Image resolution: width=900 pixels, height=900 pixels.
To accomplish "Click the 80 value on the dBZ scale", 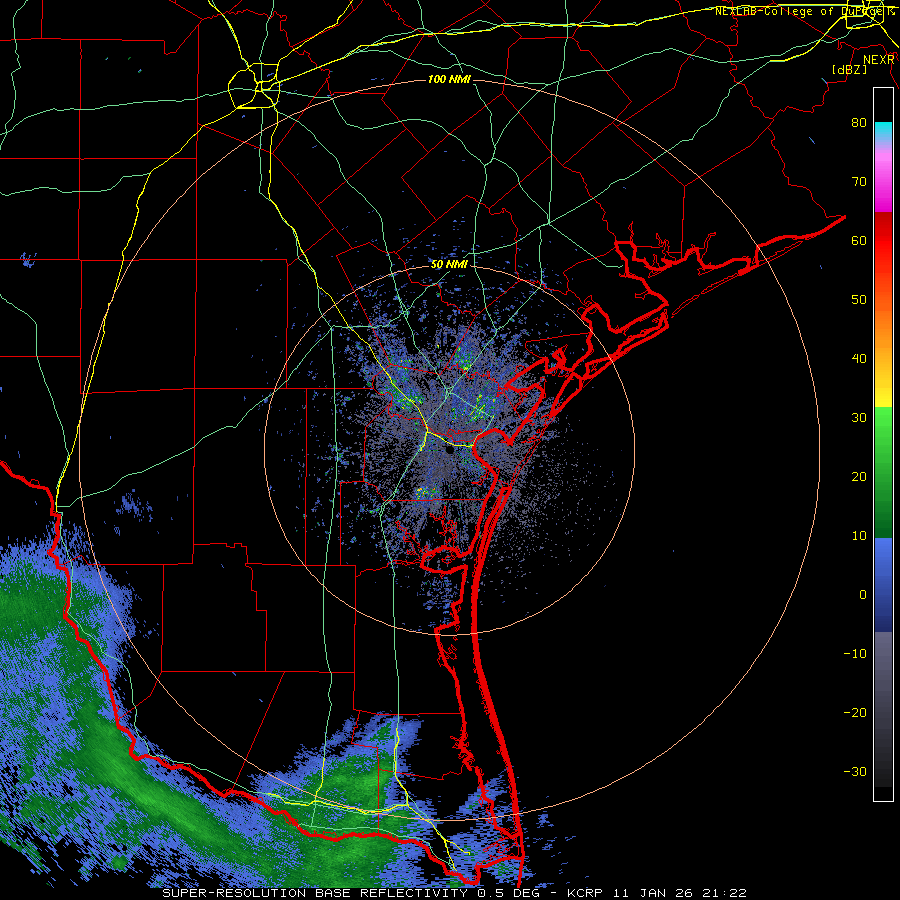I will [859, 122].
